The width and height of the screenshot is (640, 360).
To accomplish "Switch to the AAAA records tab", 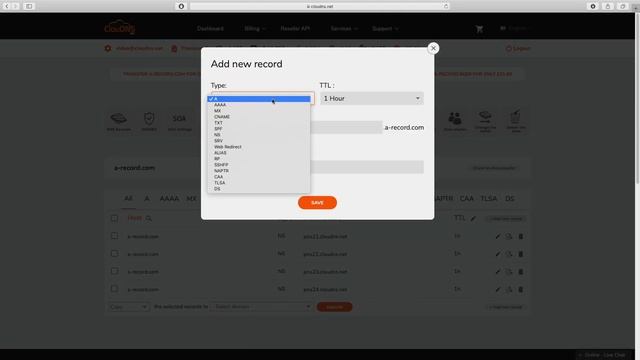I will tap(169, 198).
